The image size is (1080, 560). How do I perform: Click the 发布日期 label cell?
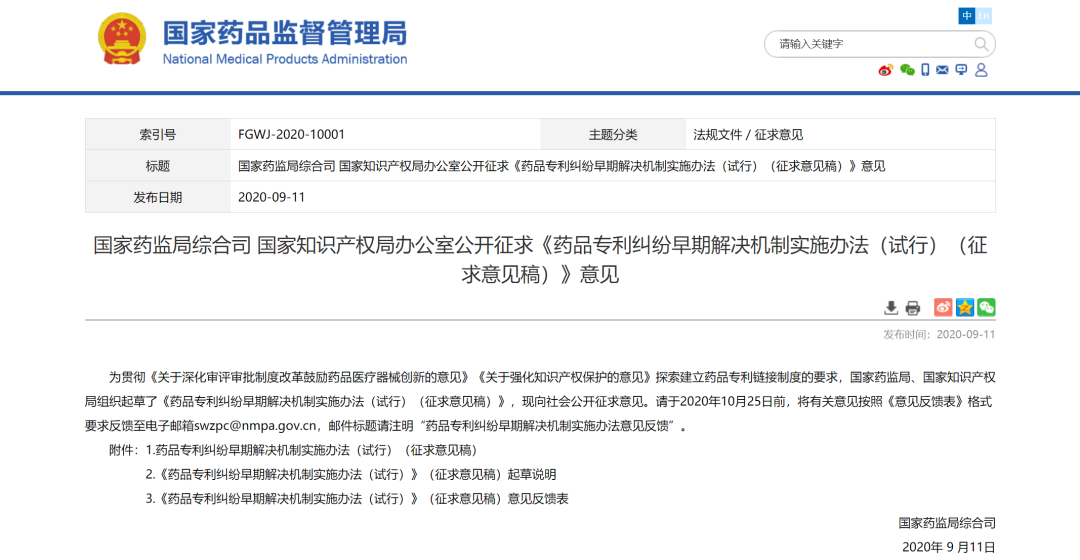pyautogui.click(x=158, y=197)
